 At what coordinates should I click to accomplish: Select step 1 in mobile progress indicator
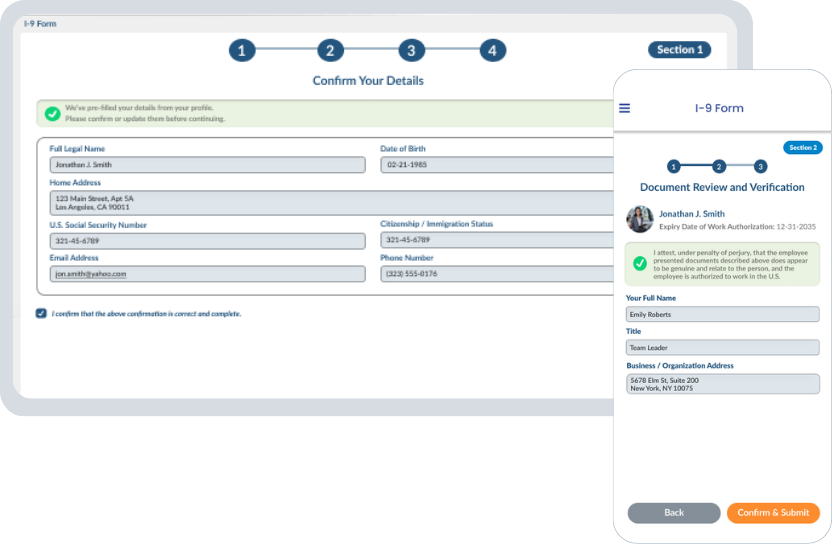(674, 167)
